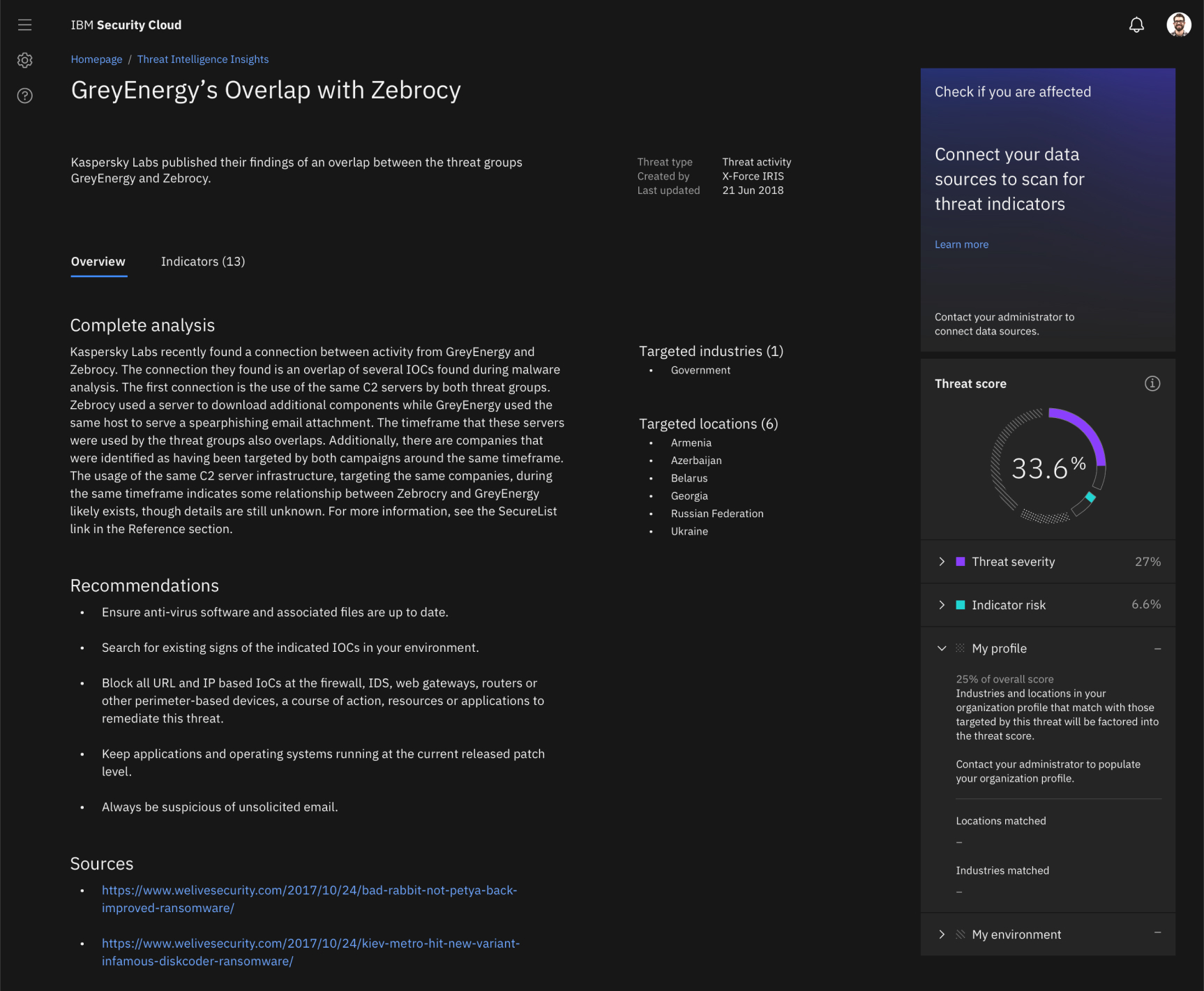
Task: Click Azerbaijan in targeted locations
Action: pyautogui.click(x=696, y=461)
